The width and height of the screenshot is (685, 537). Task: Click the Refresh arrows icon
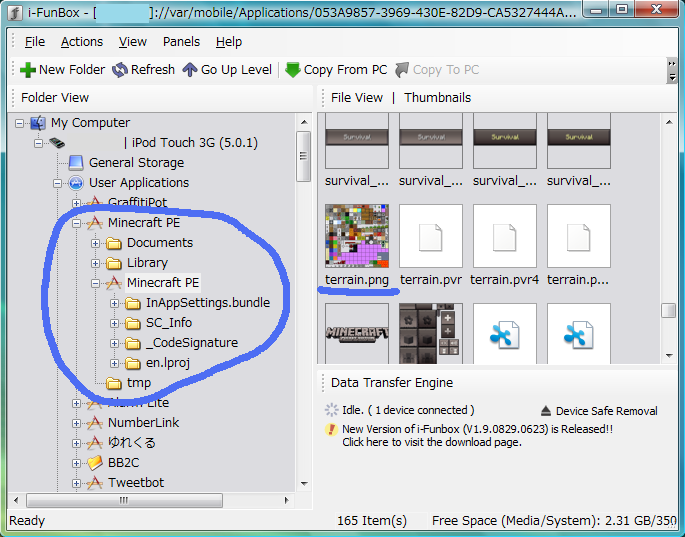(x=120, y=70)
